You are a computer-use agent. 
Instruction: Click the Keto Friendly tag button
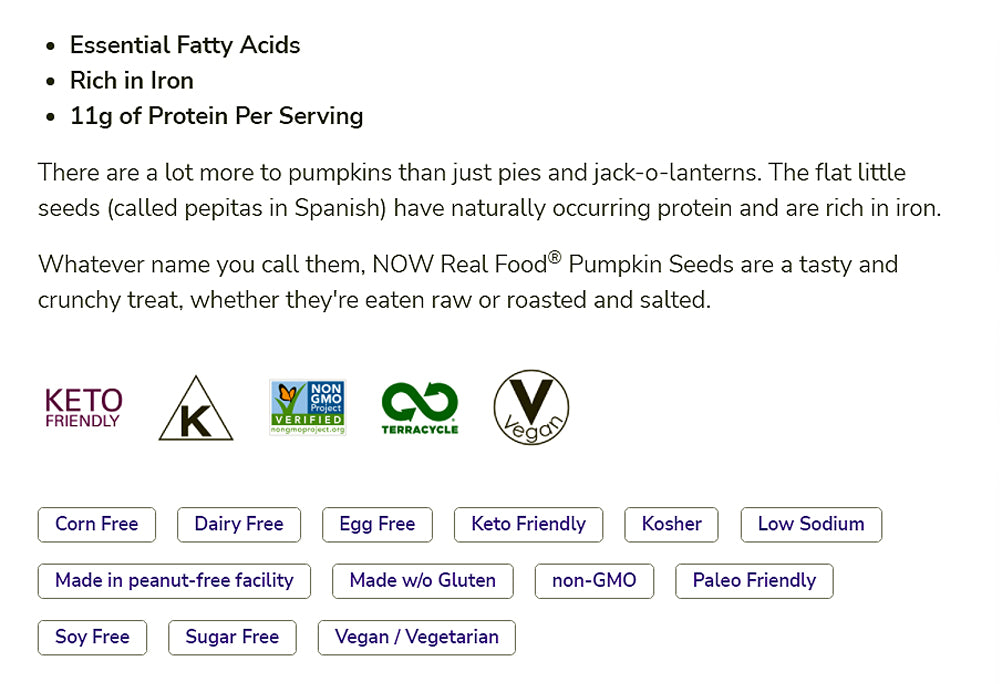click(x=528, y=524)
